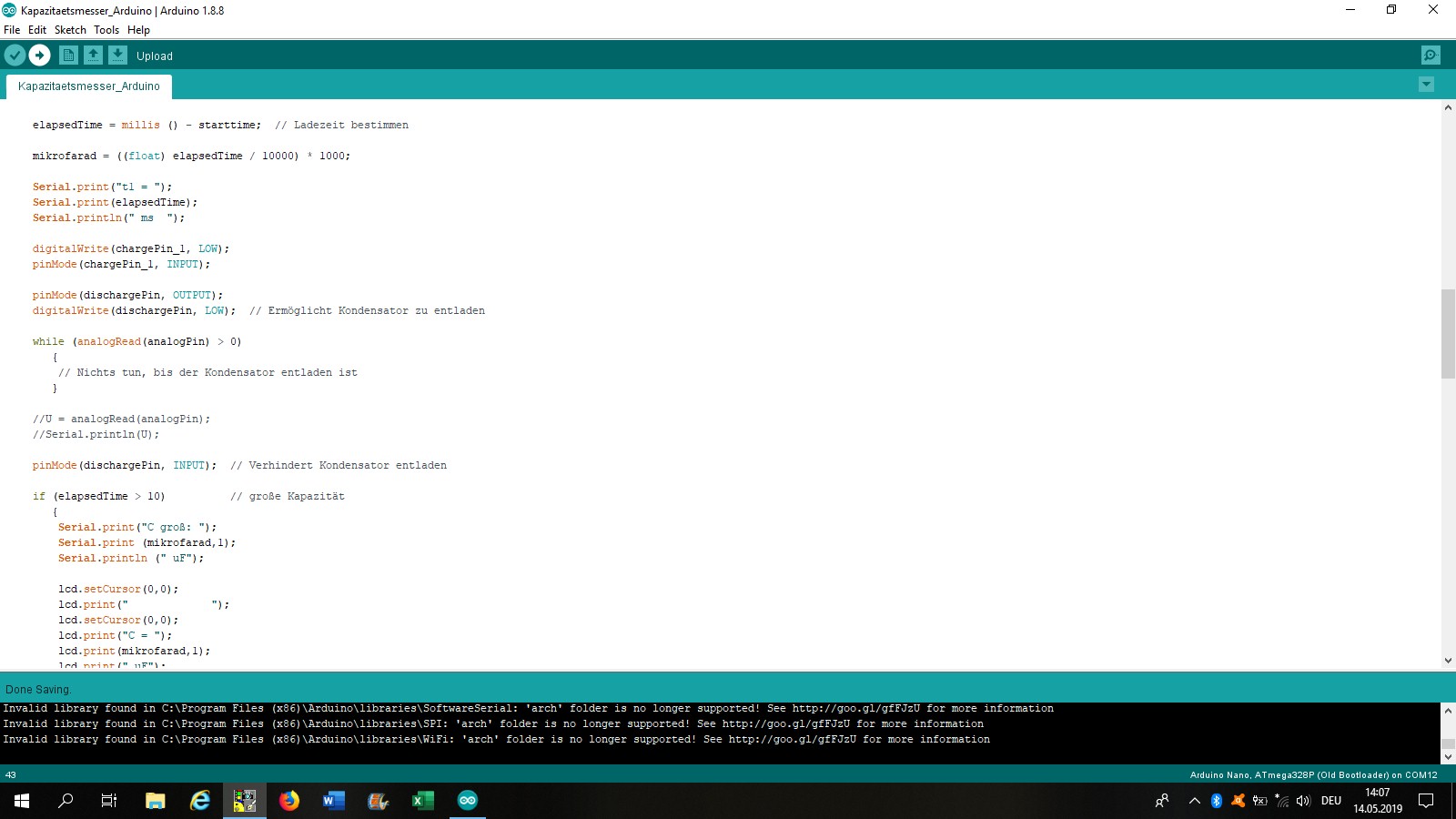Click the Windows Start button
Screen dimensions: 1456x819
tap(22, 801)
